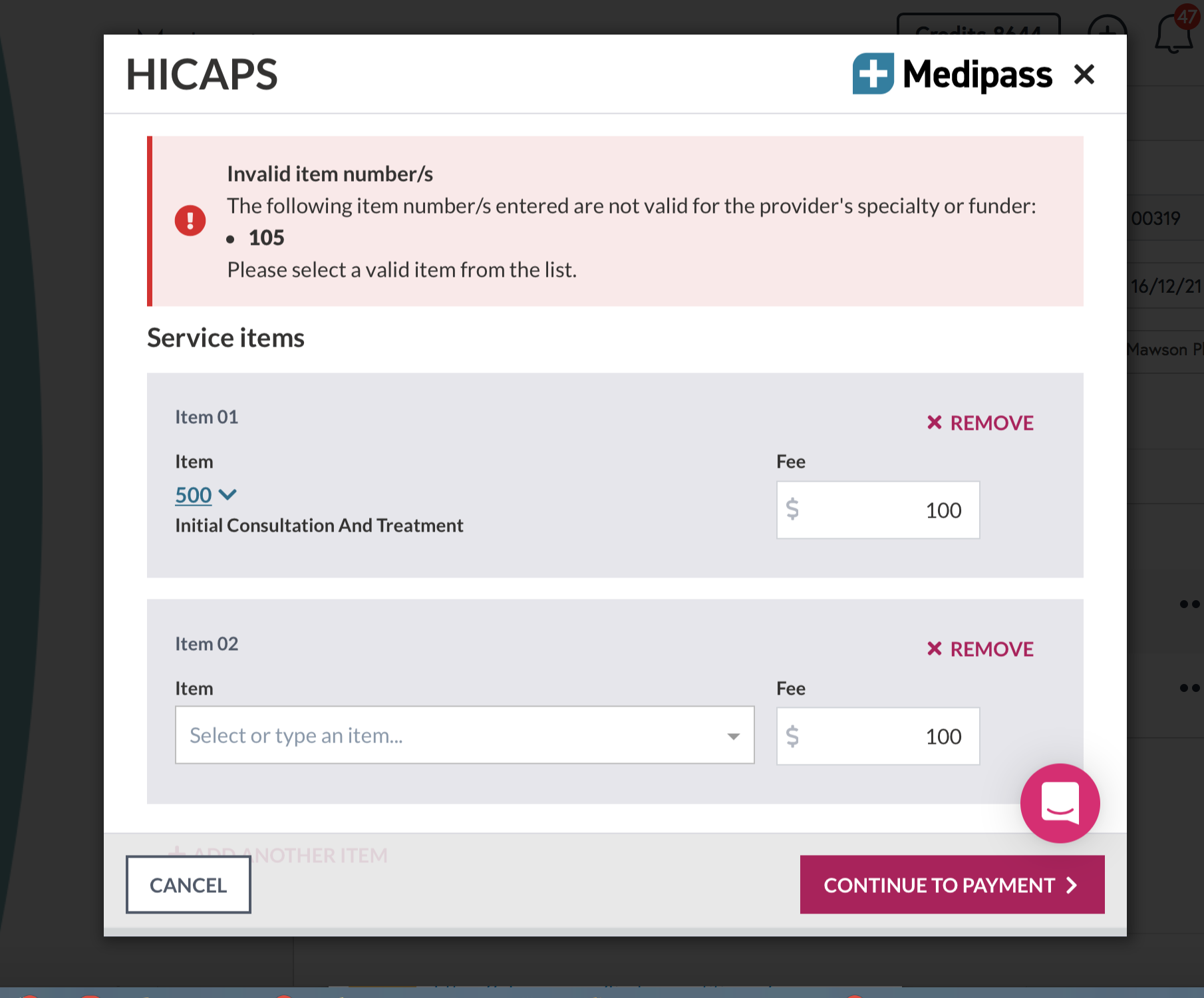The image size is (1204, 998).
Task: Click the 500 item number link
Action: pos(193,494)
